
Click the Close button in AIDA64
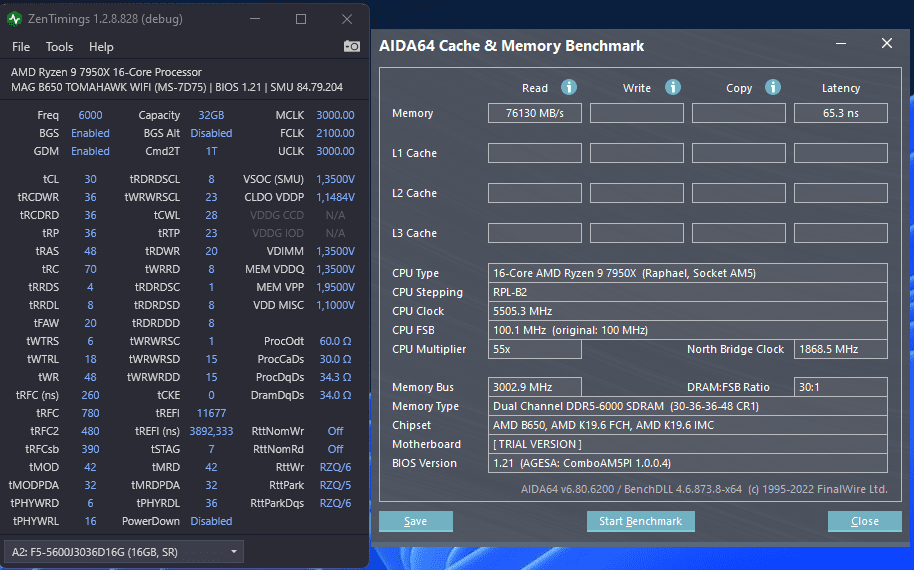pyautogui.click(x=864, y=521)
